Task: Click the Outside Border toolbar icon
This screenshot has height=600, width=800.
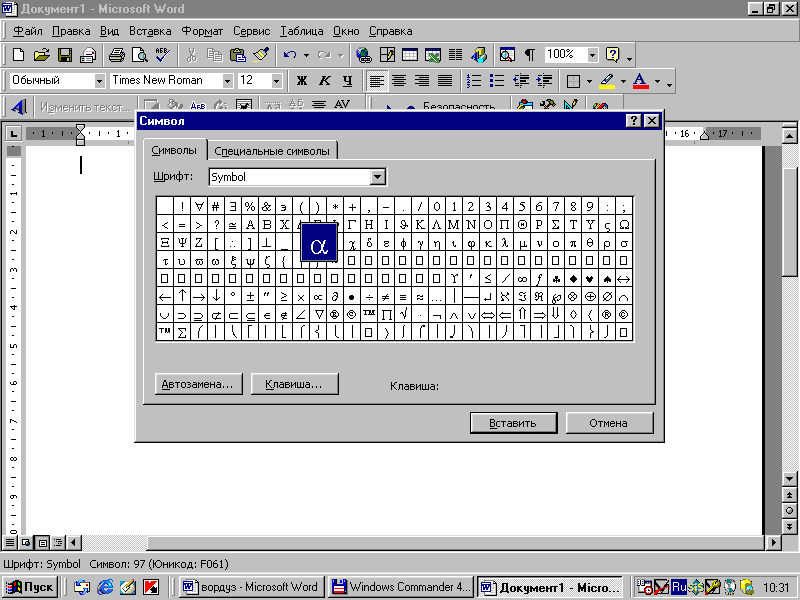Action: [x=573, y=81]
